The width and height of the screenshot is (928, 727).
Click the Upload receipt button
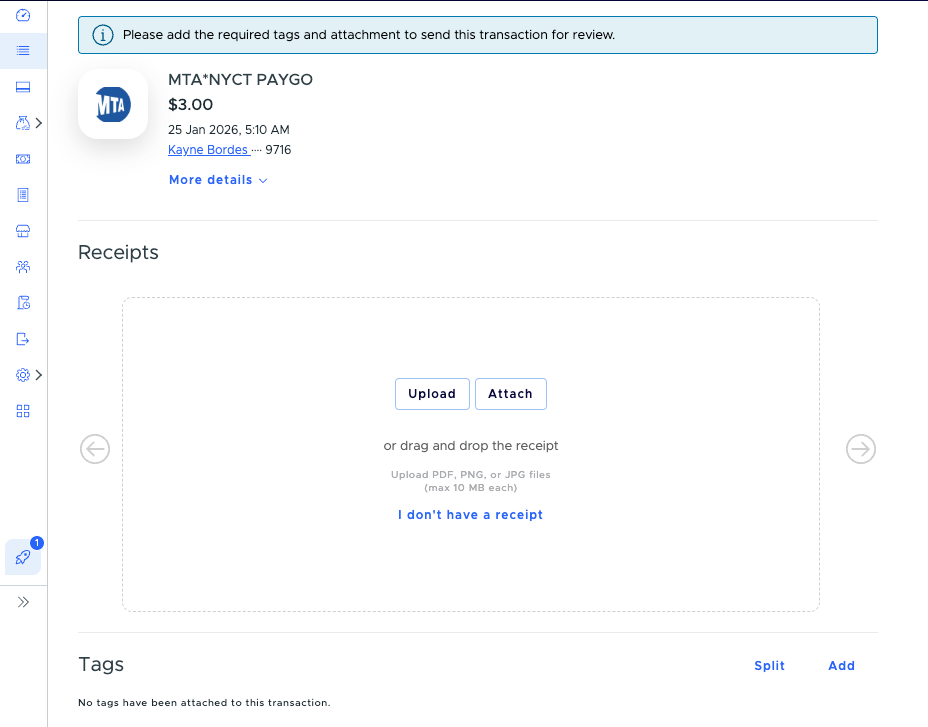pos(432,394)
